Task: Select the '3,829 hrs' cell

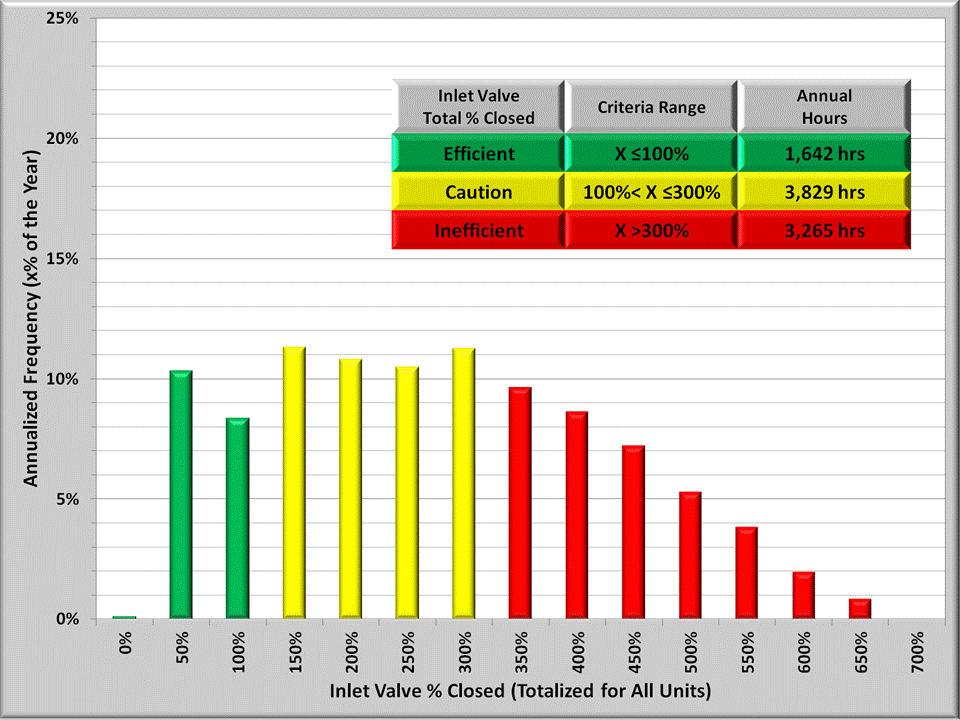Action: tap(824, 192)
